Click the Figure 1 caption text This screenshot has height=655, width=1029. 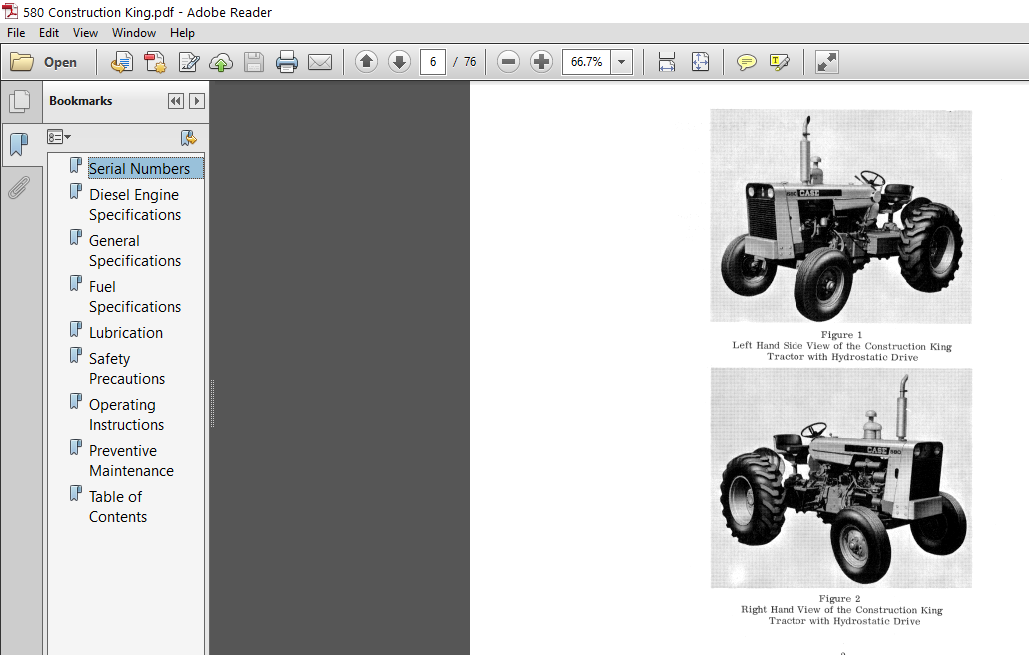[x=842, y=346]
